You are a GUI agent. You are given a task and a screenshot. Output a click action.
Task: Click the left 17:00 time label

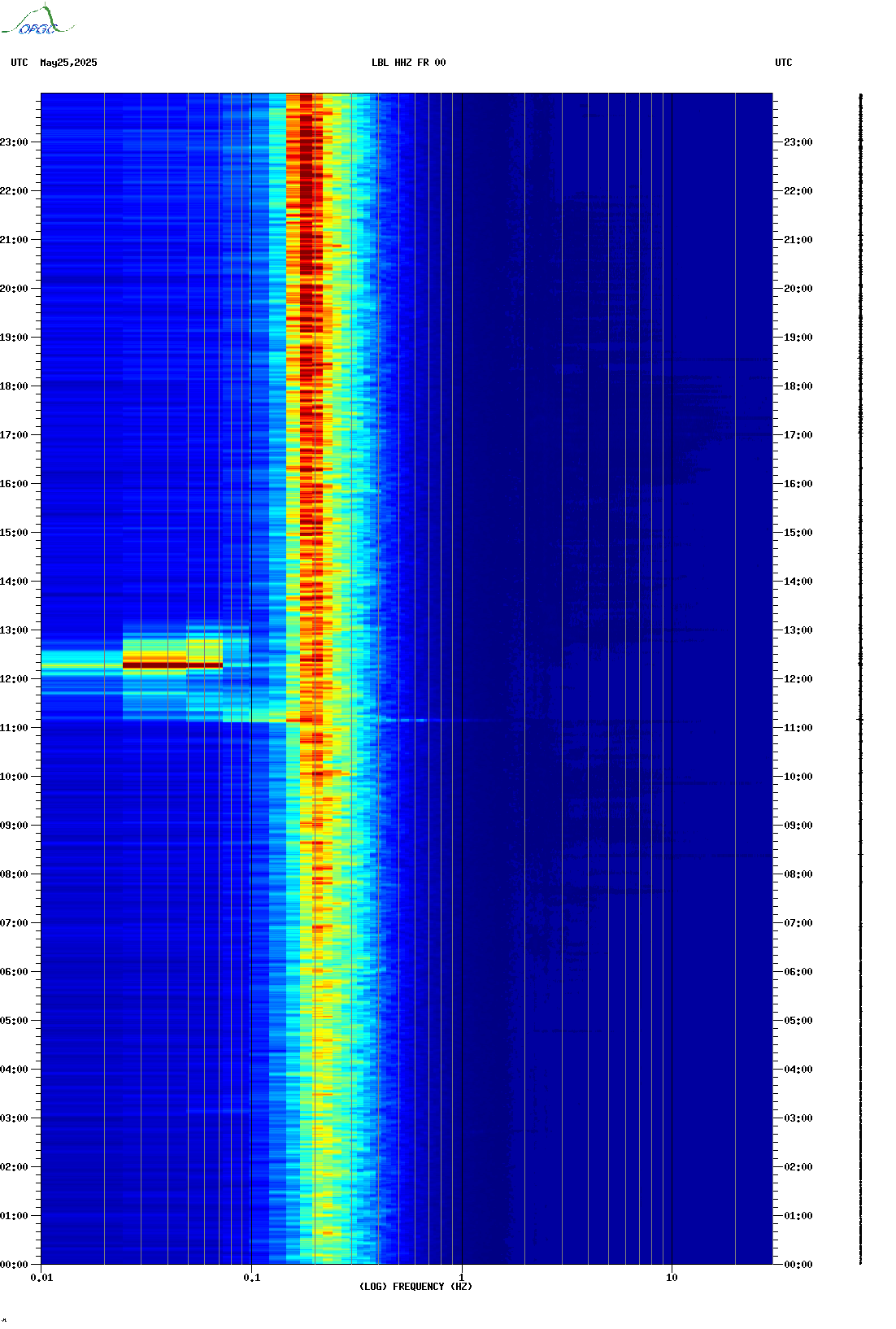tap(14, 435)
